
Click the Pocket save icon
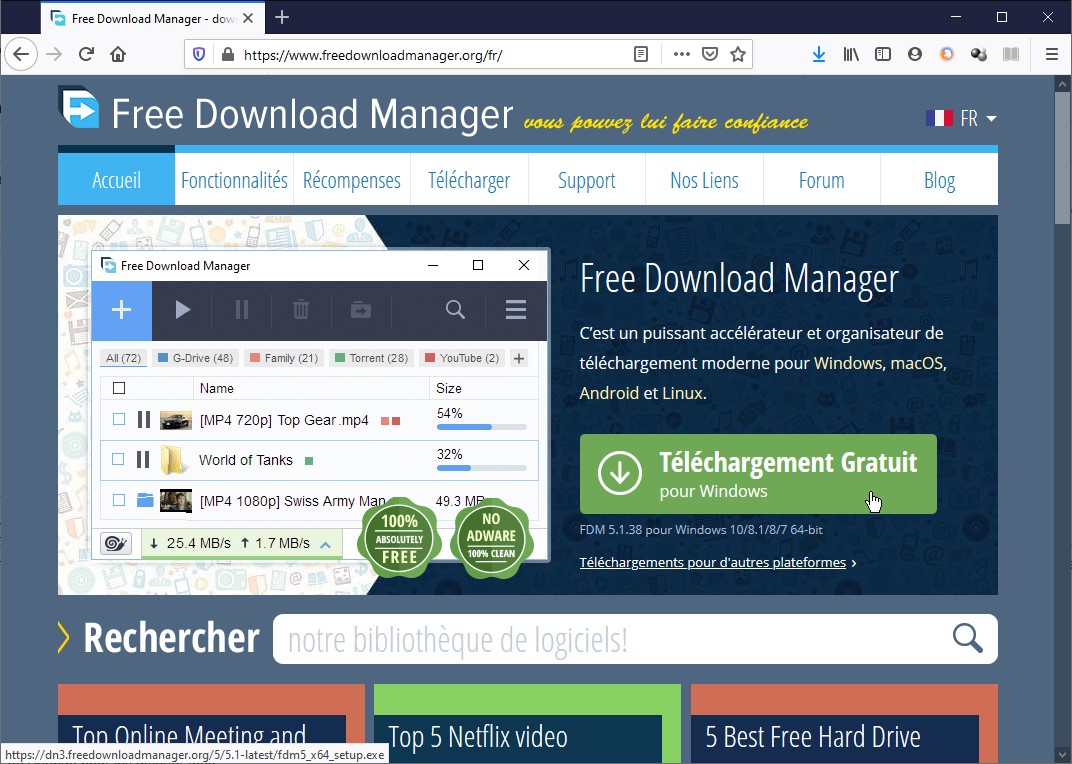(x=710, y=54)
